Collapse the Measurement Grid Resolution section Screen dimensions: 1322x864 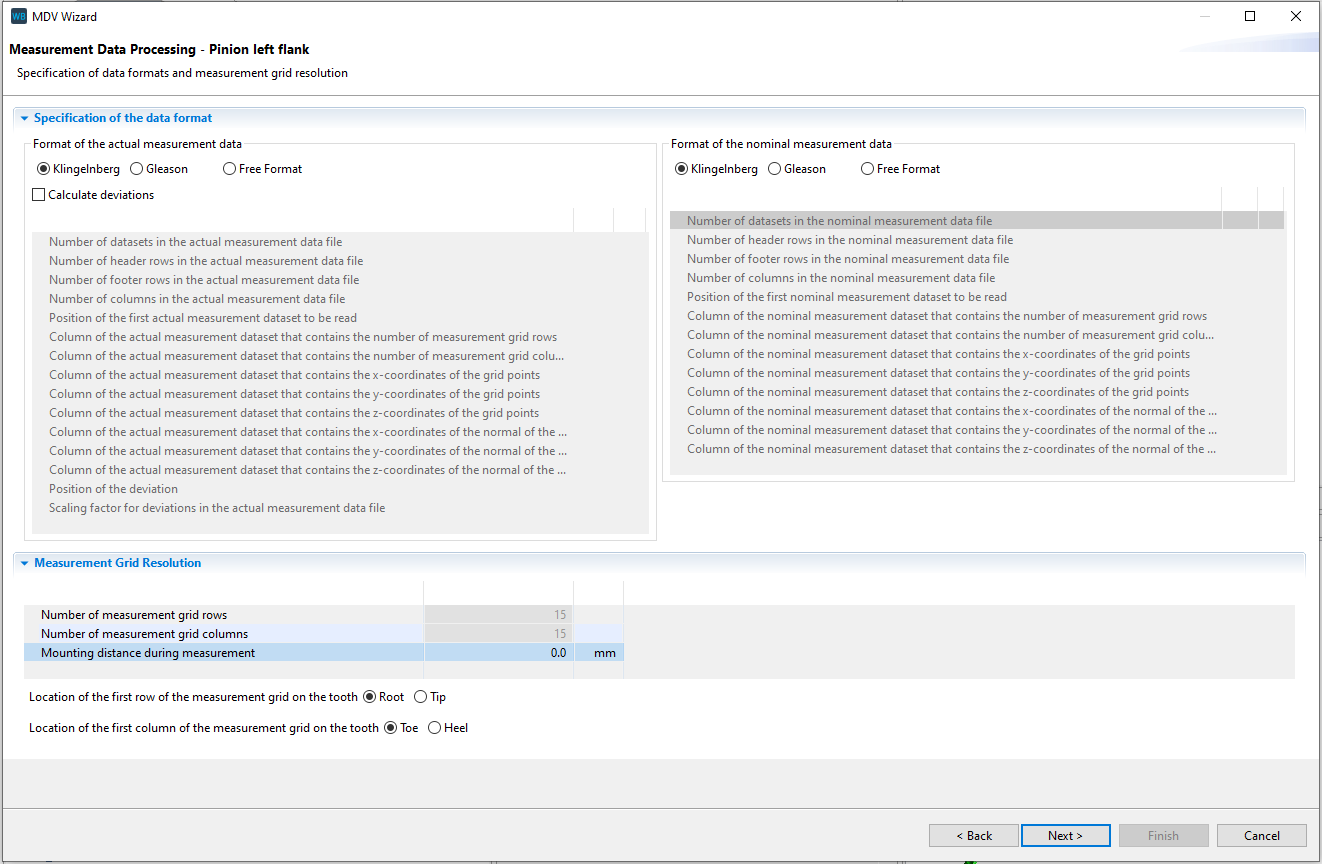pyautogui.click(x=23, y=562)
